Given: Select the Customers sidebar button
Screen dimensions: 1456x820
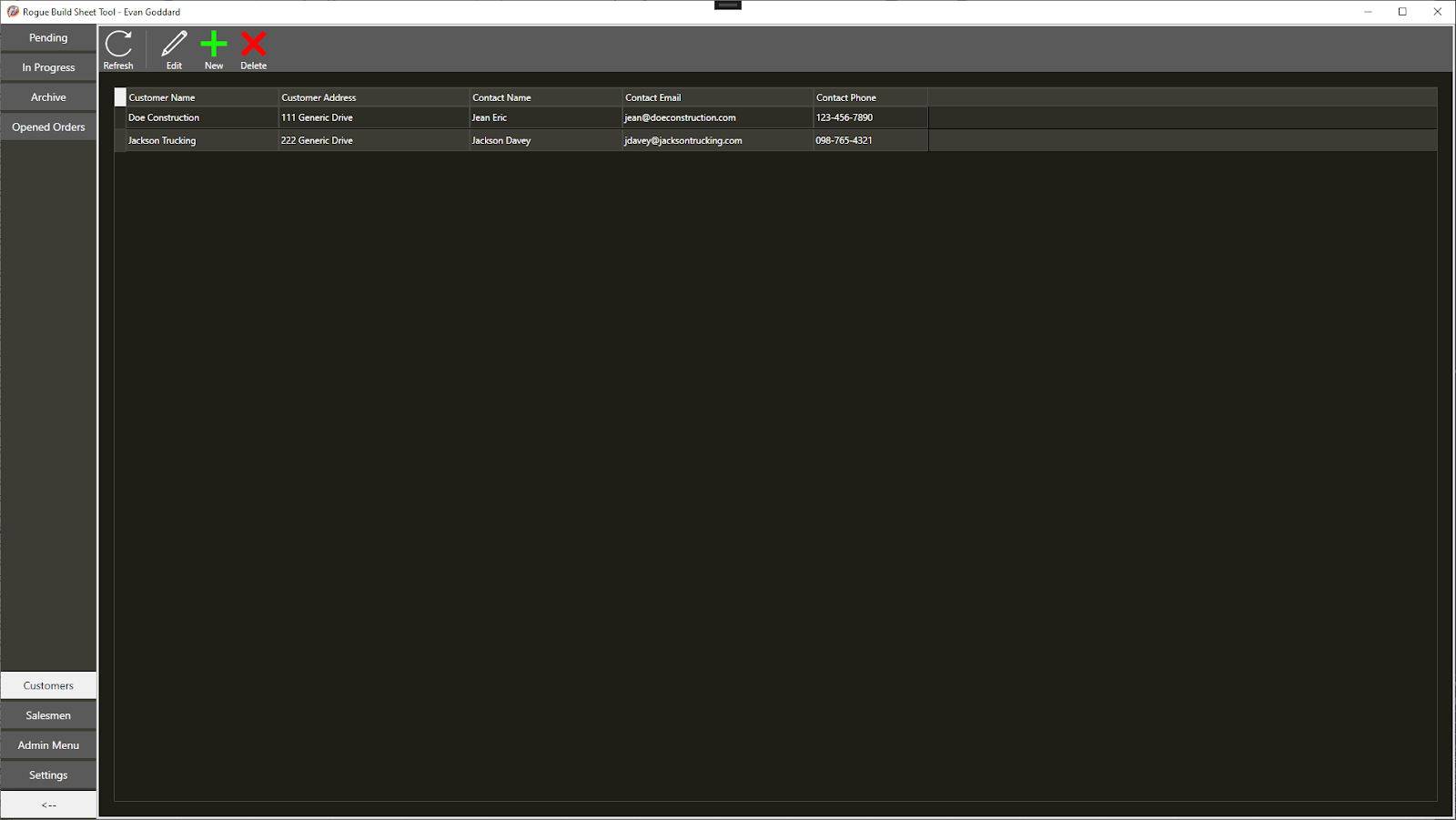Looking at the screenshot, I should pos(48,685).
